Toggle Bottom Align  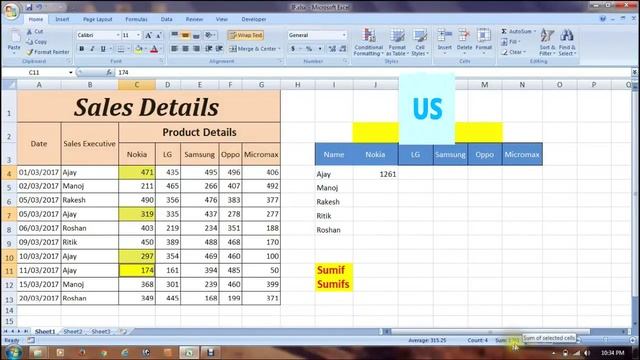(196, 36)
